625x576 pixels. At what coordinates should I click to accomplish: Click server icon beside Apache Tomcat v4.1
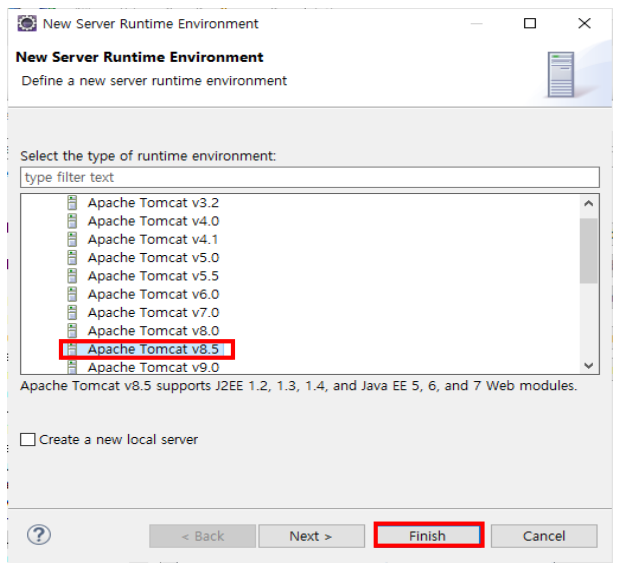pos(72,239)
